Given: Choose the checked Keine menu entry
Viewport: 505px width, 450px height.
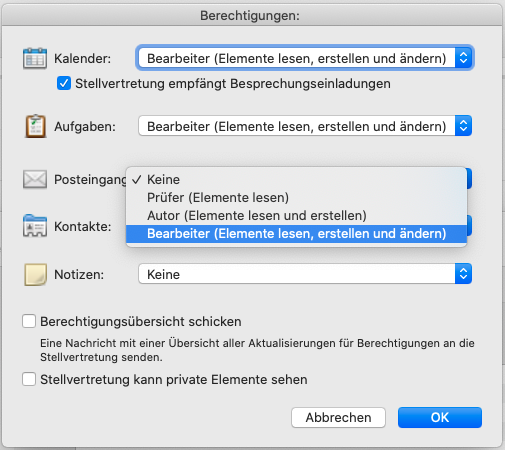Looking at the screenshot, I should 296,179.
